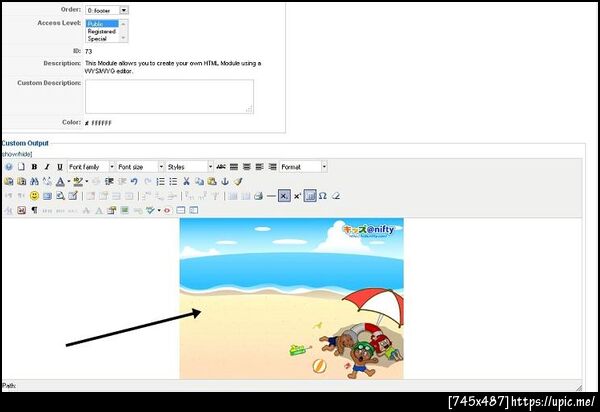This screenshot has width=600, height=412.
Task: Toggle superscript formatting
Action: [297, 196]
